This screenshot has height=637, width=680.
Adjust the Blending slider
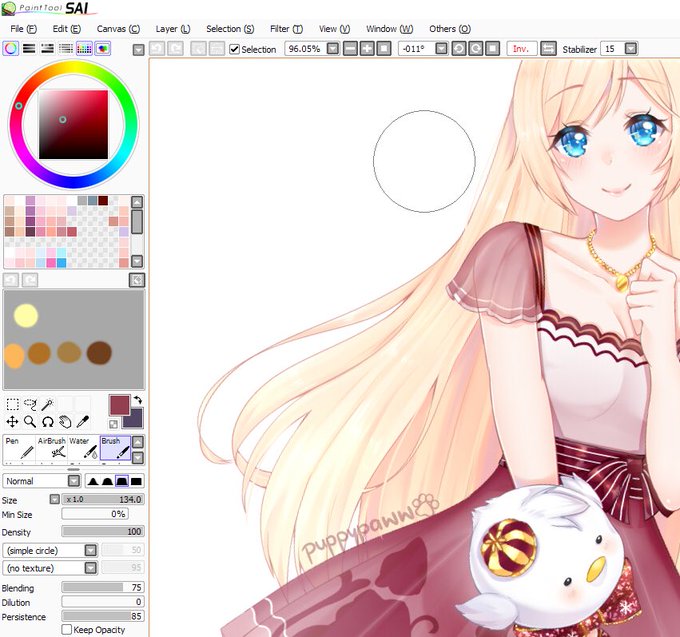[103, 587]
